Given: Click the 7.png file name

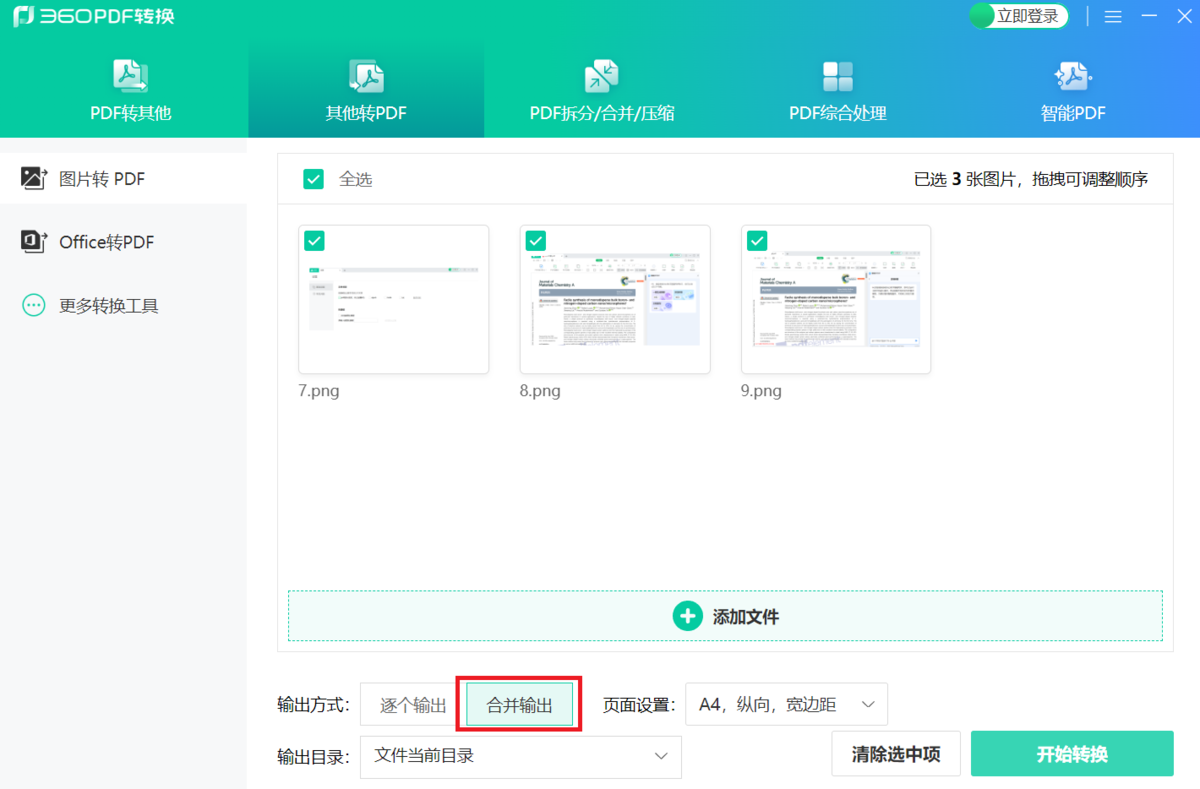Looking at the screenshot, I should [x=319, y=391].
